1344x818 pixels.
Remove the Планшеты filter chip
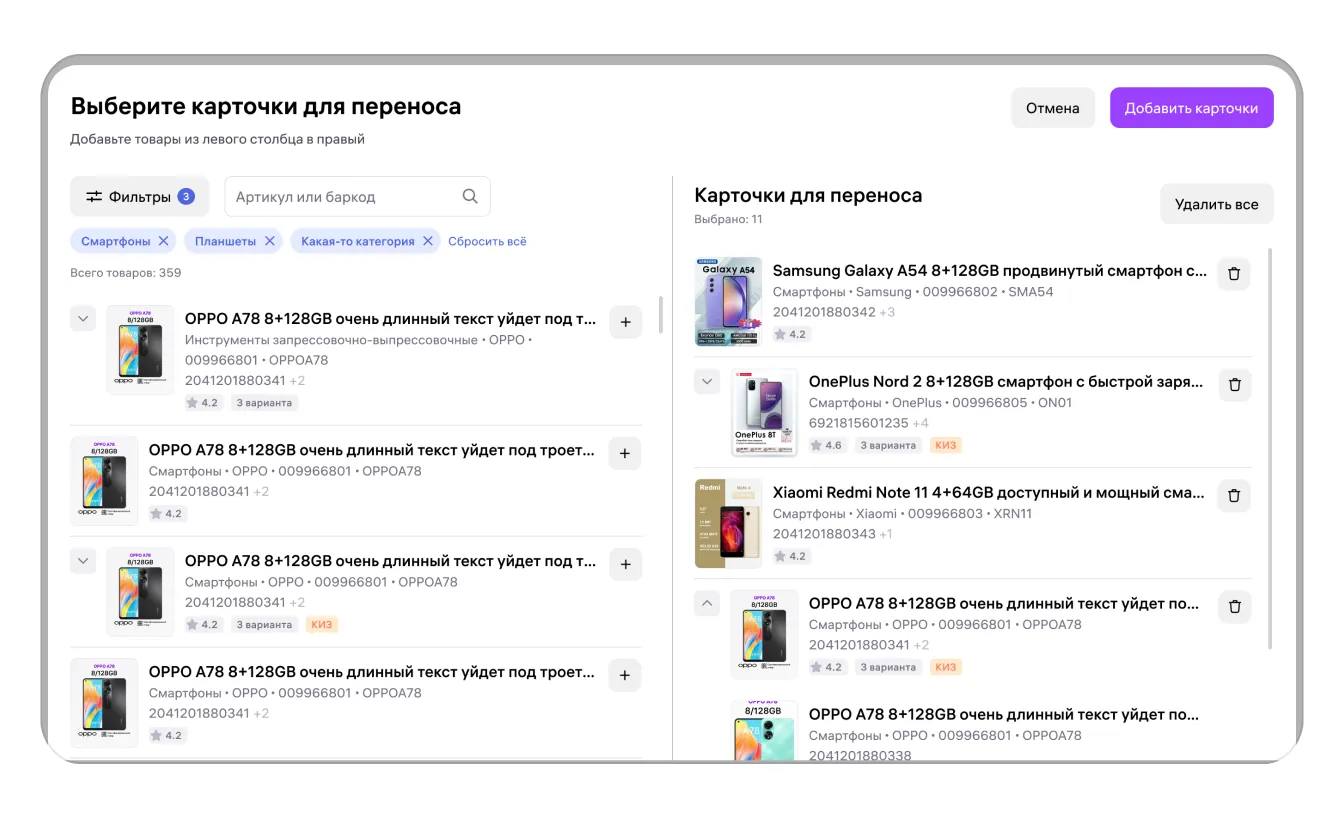click(x=270, y=241)
